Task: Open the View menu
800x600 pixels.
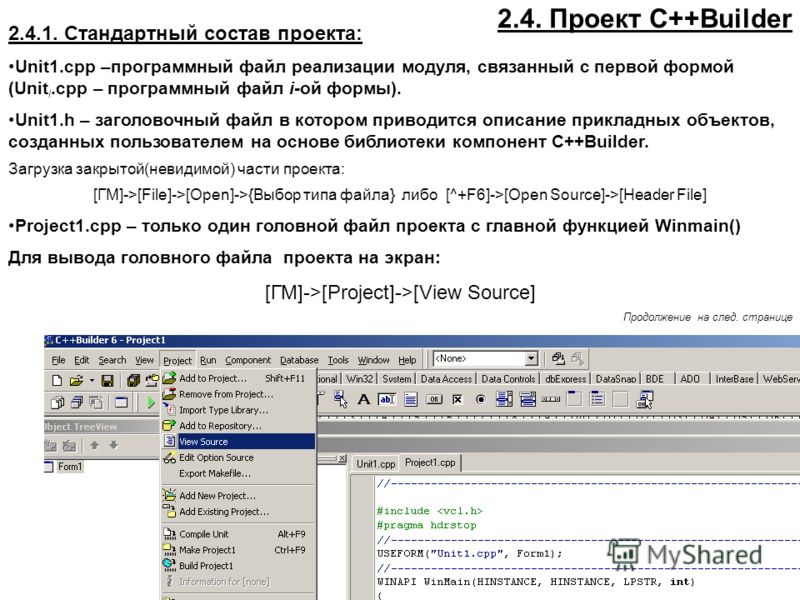Action: (144, 360)
